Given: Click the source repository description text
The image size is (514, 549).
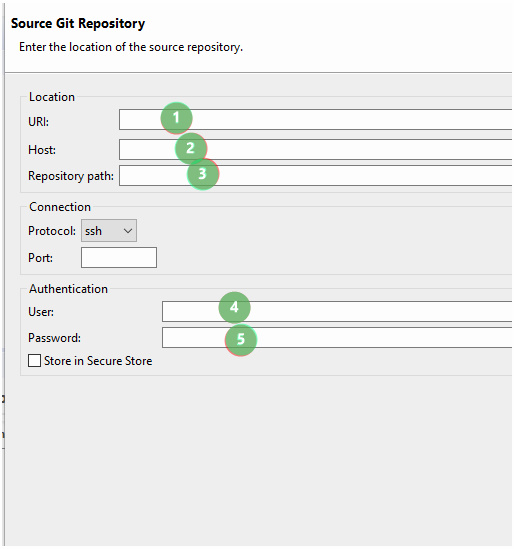Looking at the screenshot, I should pos(131,47).
